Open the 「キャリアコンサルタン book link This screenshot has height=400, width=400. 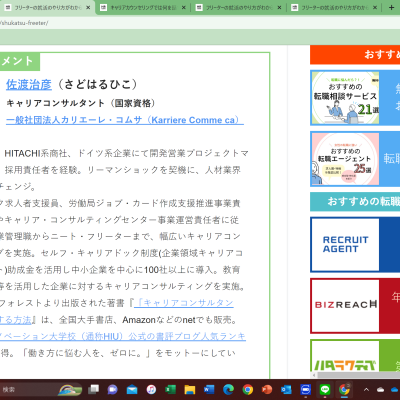pos(183,303)
